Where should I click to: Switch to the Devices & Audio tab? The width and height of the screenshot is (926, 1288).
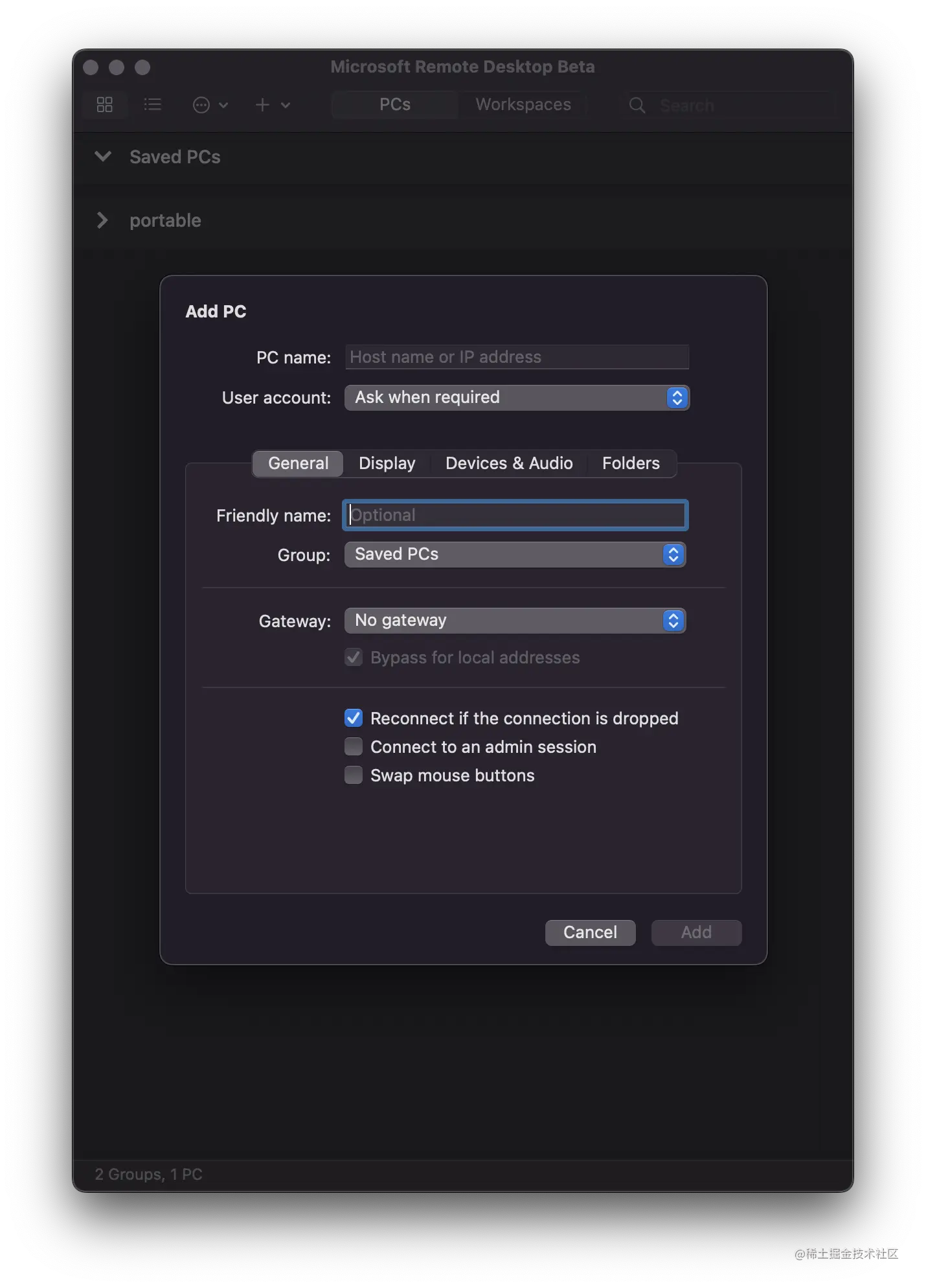[x=509, y=464]
